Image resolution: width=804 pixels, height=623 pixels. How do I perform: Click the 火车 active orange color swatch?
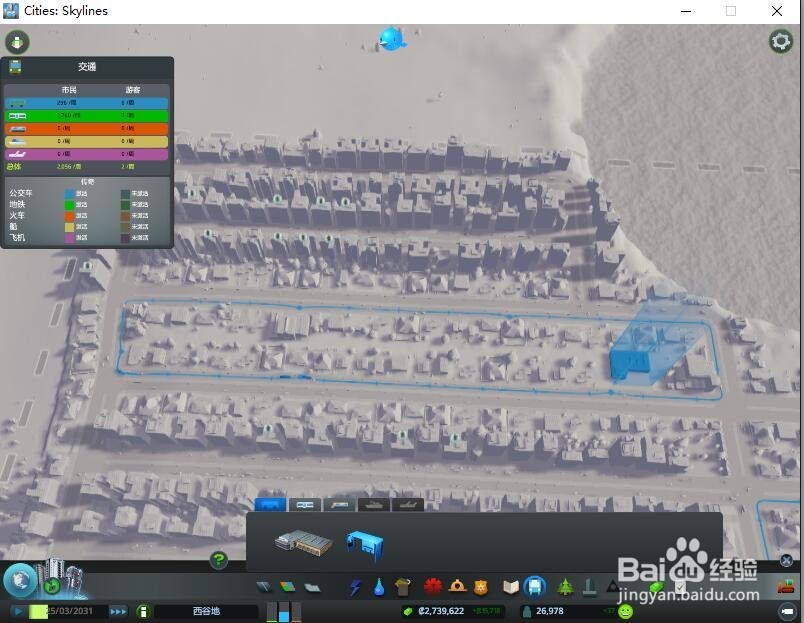[69, 216]
